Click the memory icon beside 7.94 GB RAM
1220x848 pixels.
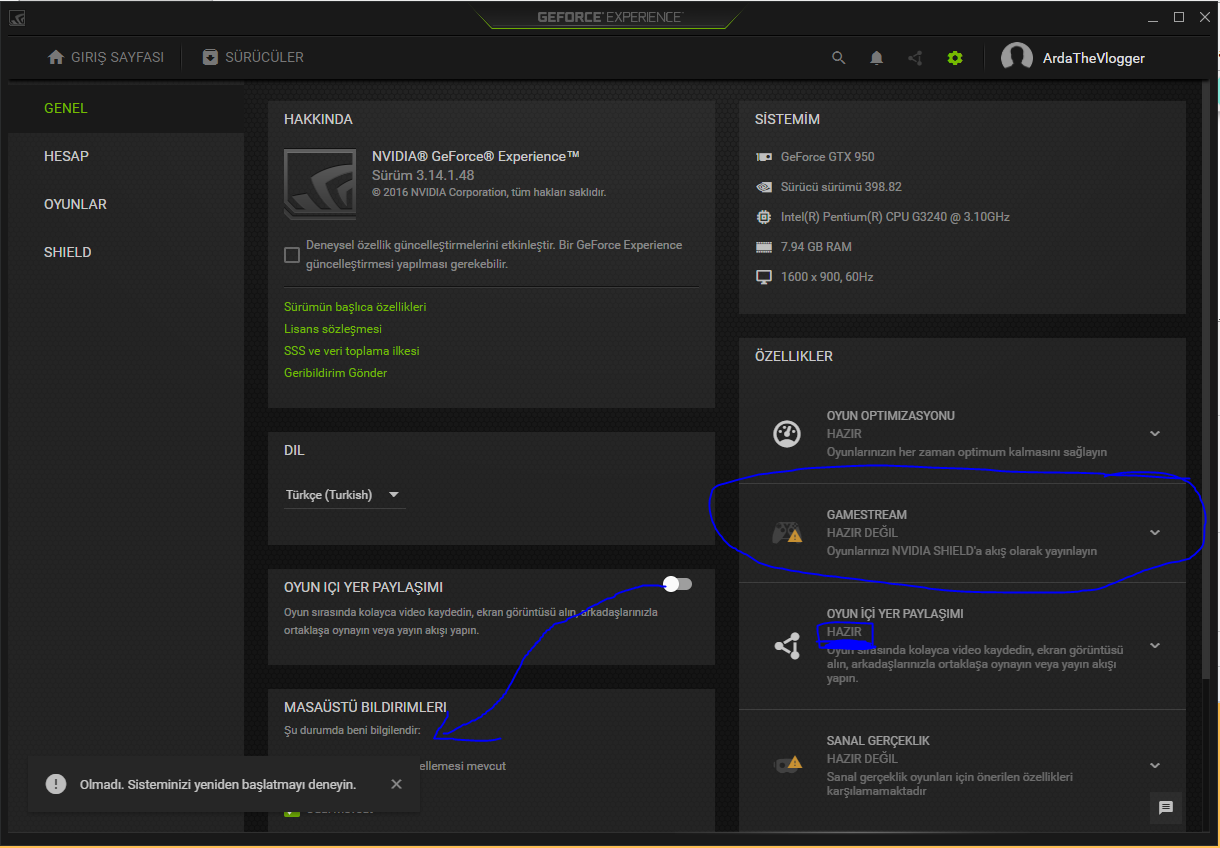point(764,247)
